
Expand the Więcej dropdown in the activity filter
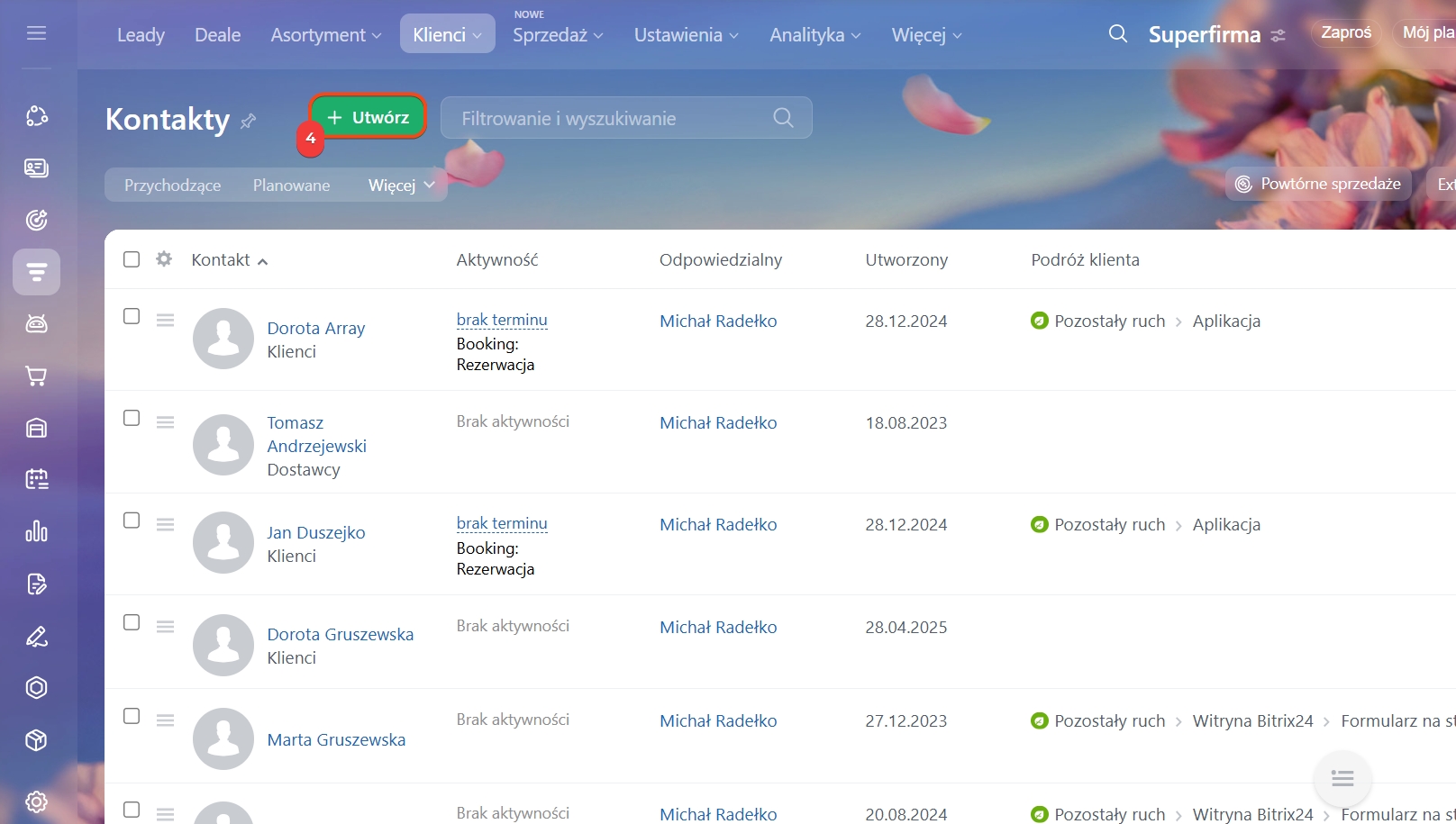pyautogui.click(x=401, y=186)
